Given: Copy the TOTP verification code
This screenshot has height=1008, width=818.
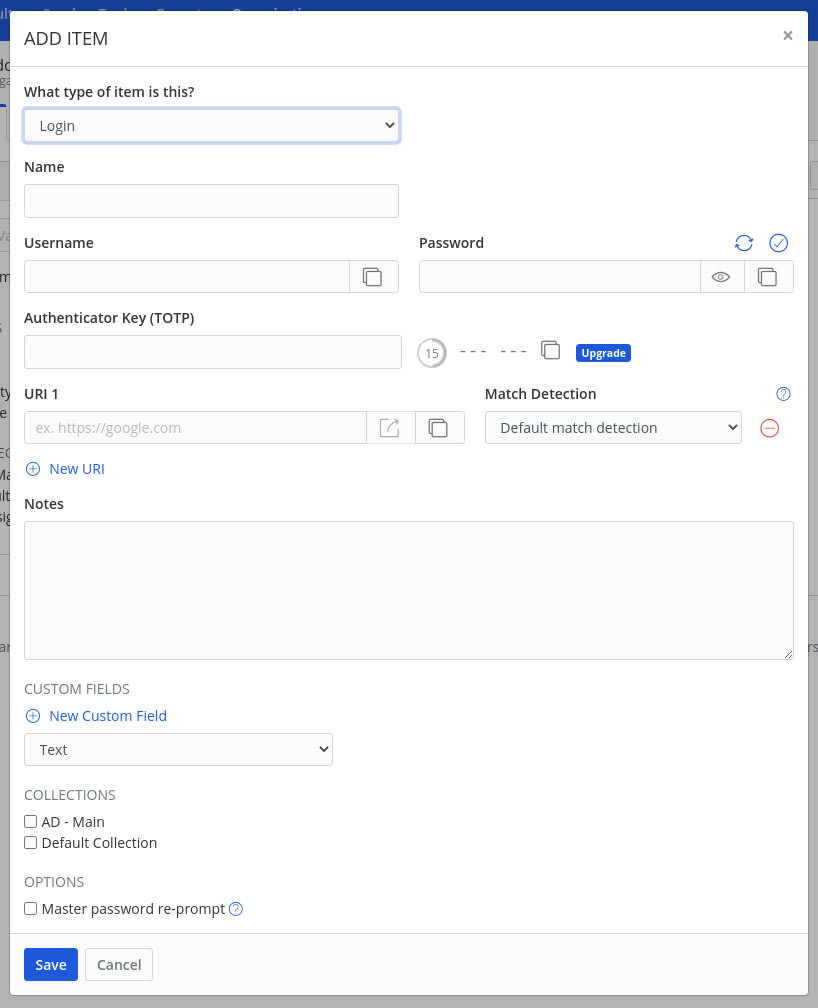Looking at the screenshot, I should coord(550,351).
